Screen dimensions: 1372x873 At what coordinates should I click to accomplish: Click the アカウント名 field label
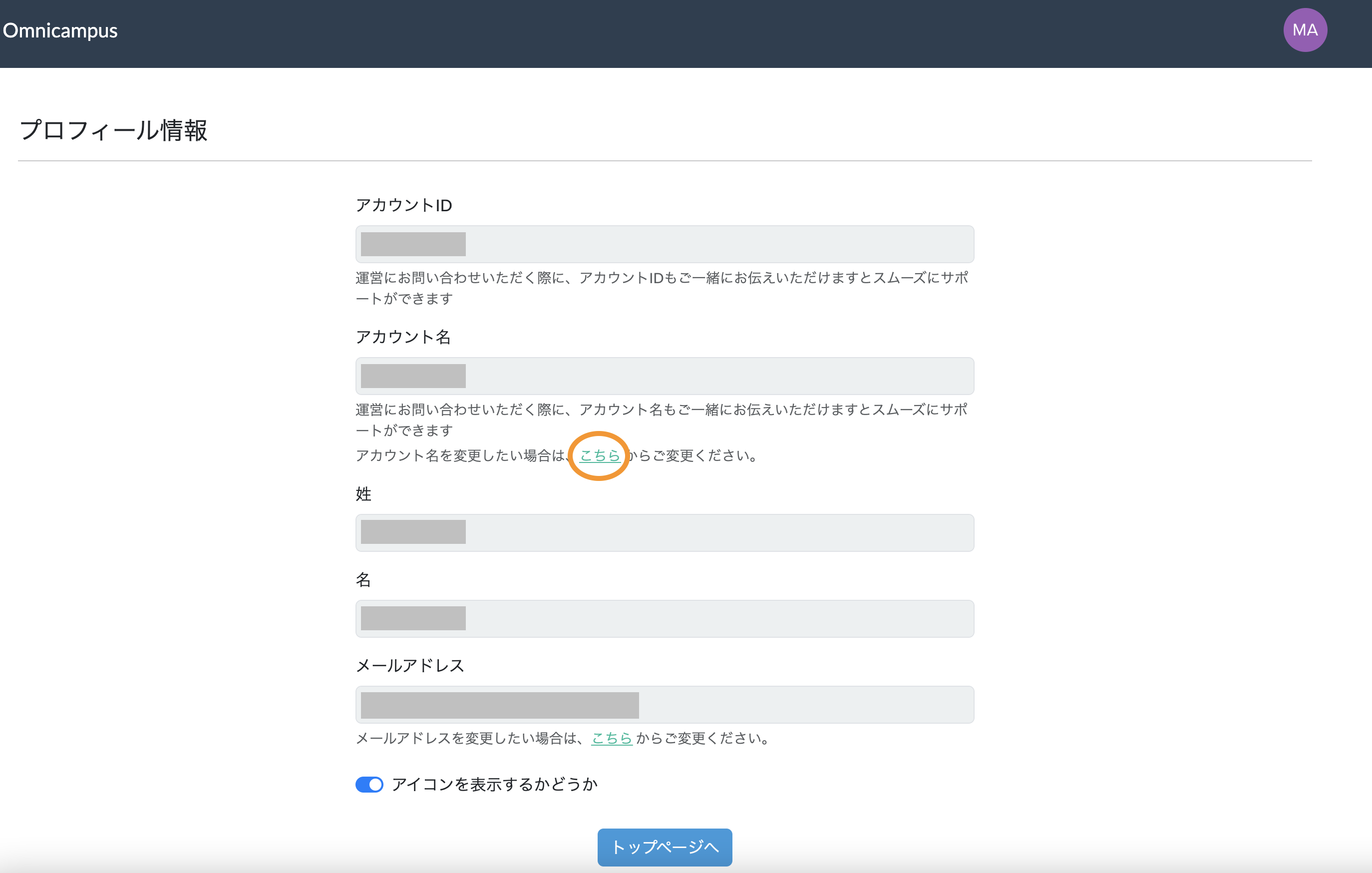tap(403, 337)
